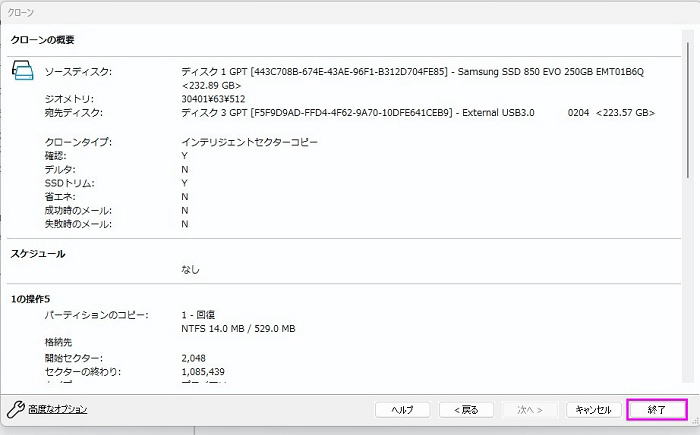Cancel the clone with キャンセル
The width and height of the screenshot is (700, 435).
(x=594, y=410)
